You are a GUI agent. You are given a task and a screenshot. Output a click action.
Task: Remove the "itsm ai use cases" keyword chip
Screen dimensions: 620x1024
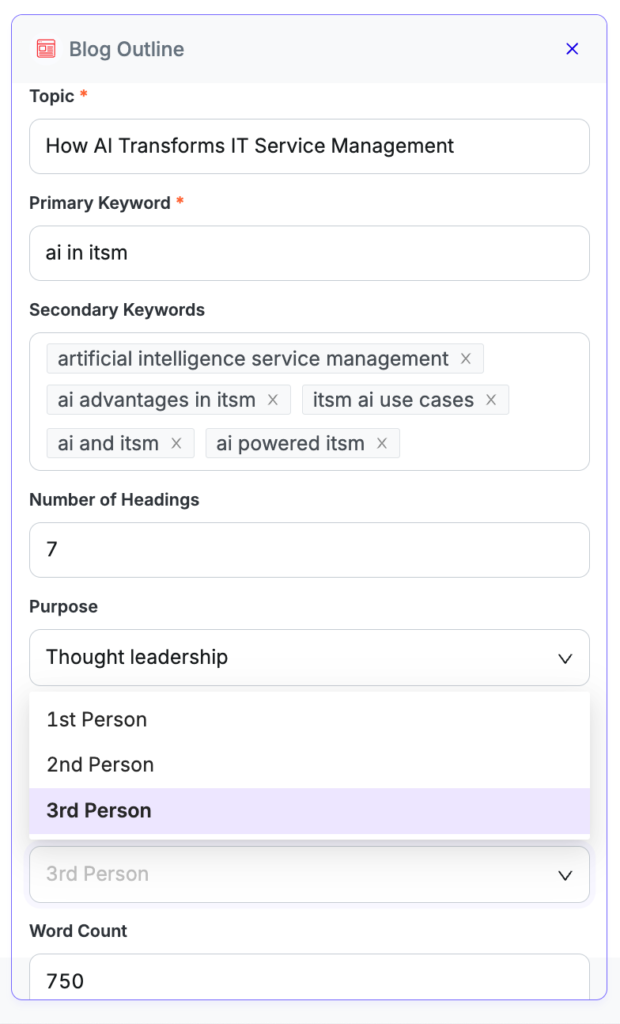[491, 399]
